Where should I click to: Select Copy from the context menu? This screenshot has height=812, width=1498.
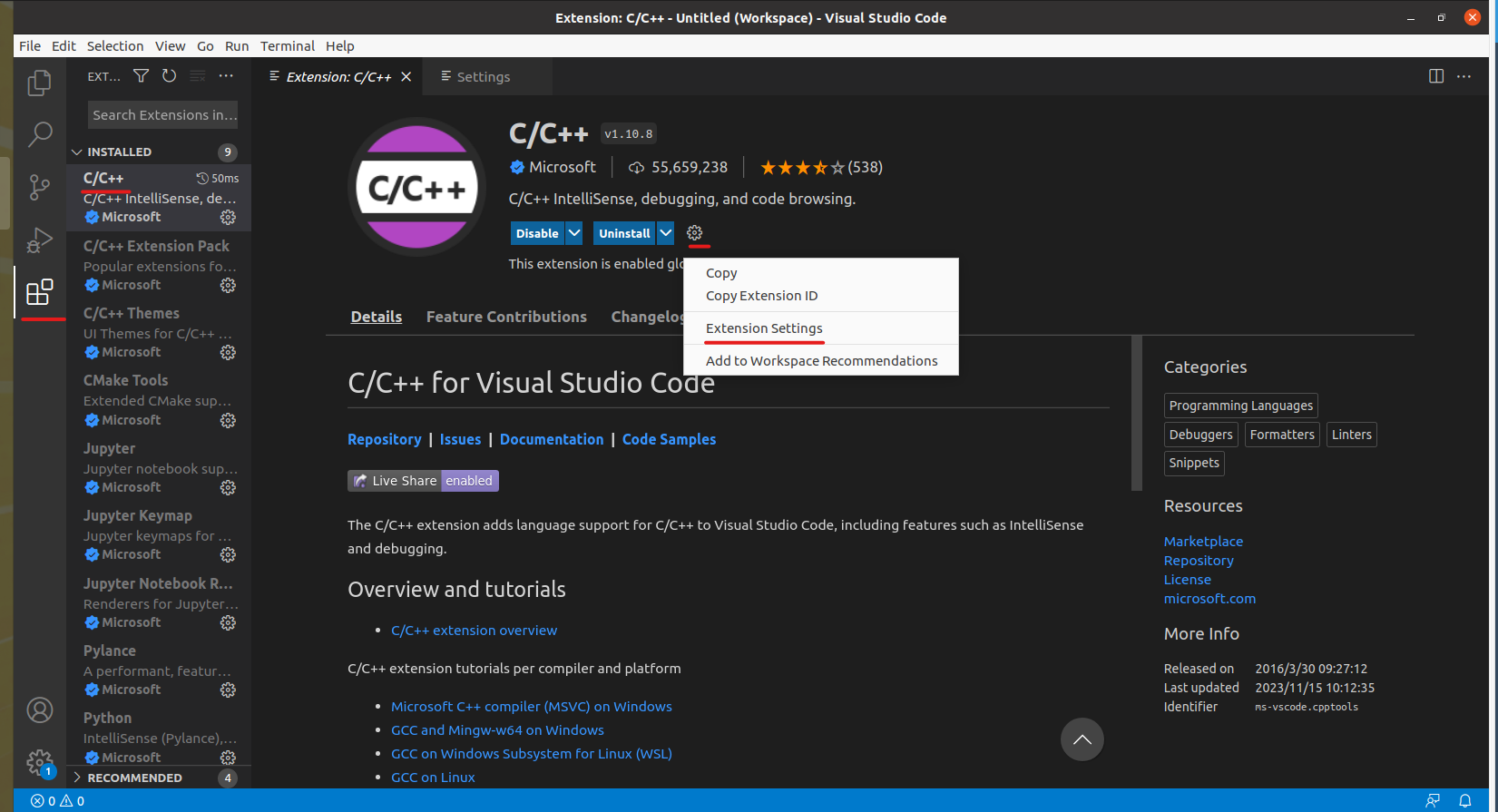tap(820, 273)
